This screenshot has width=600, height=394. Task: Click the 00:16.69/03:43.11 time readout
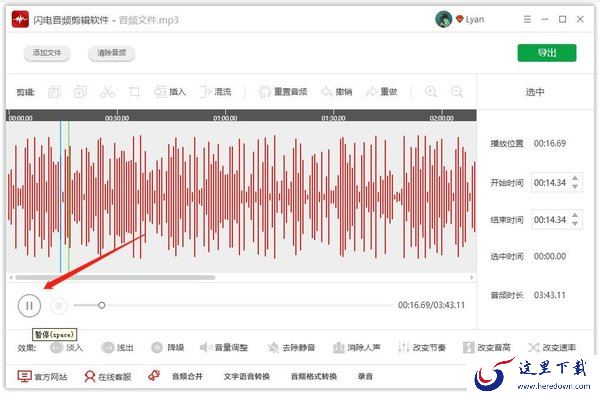point(432,305)
